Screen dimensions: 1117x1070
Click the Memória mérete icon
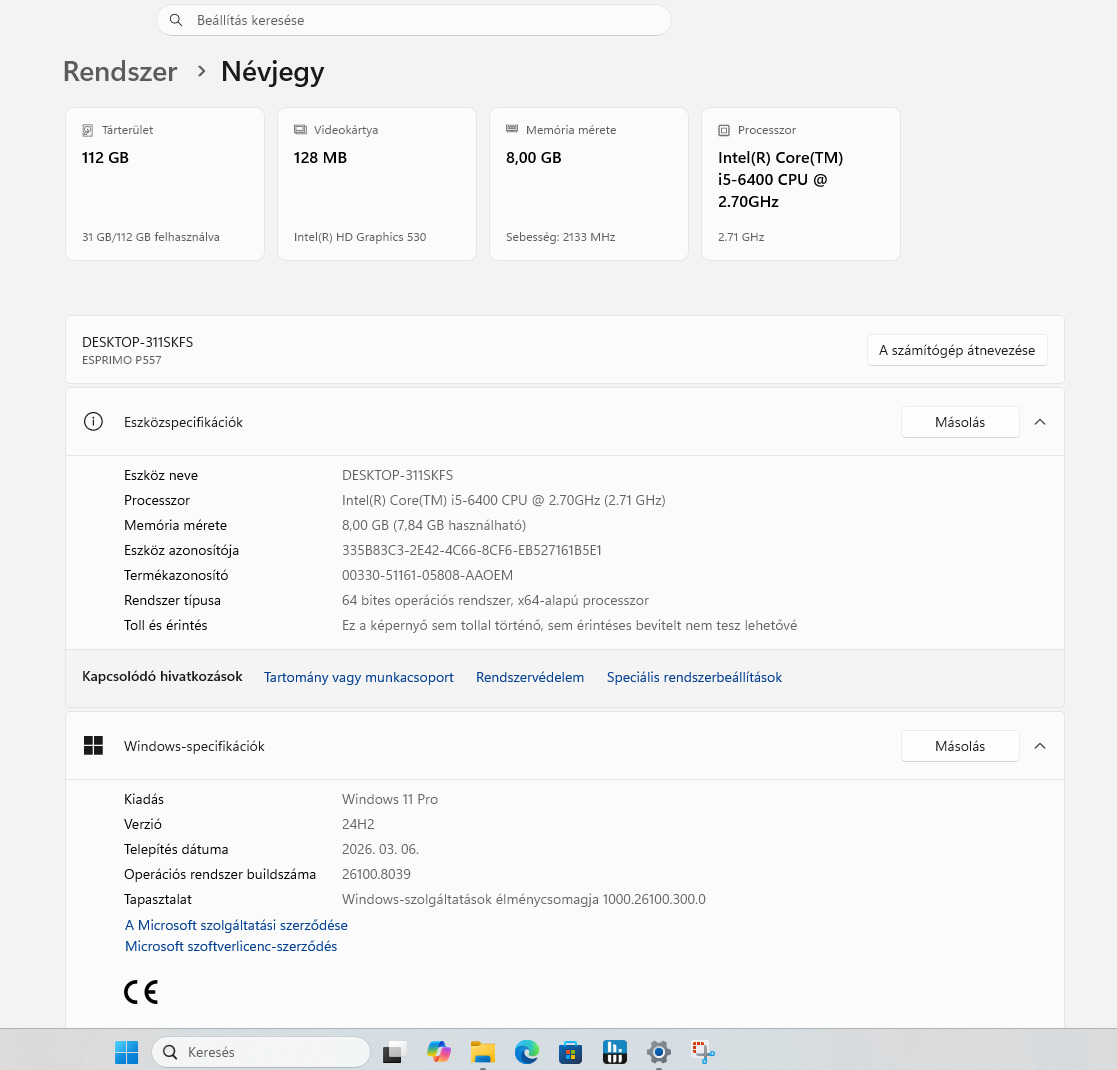point(511,129)
